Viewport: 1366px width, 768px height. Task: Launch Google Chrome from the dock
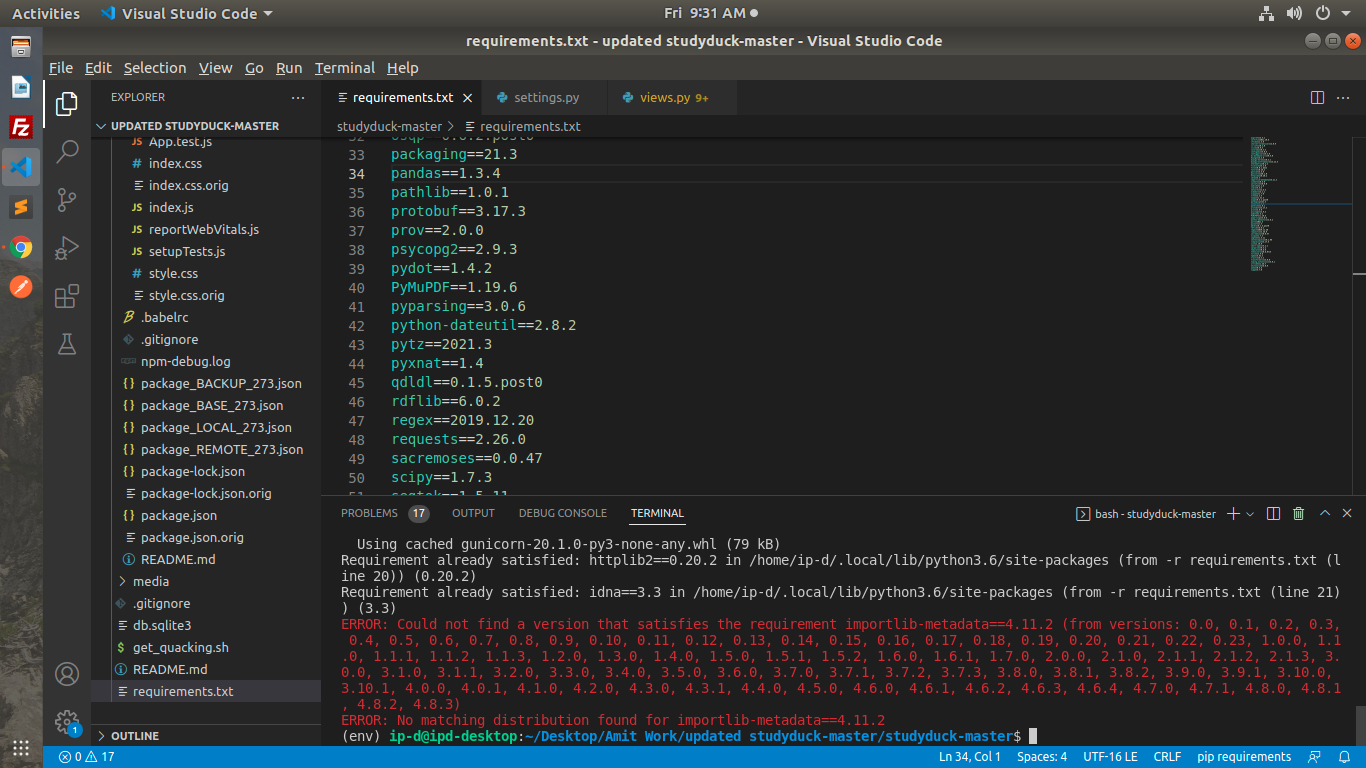click(21, 247)
